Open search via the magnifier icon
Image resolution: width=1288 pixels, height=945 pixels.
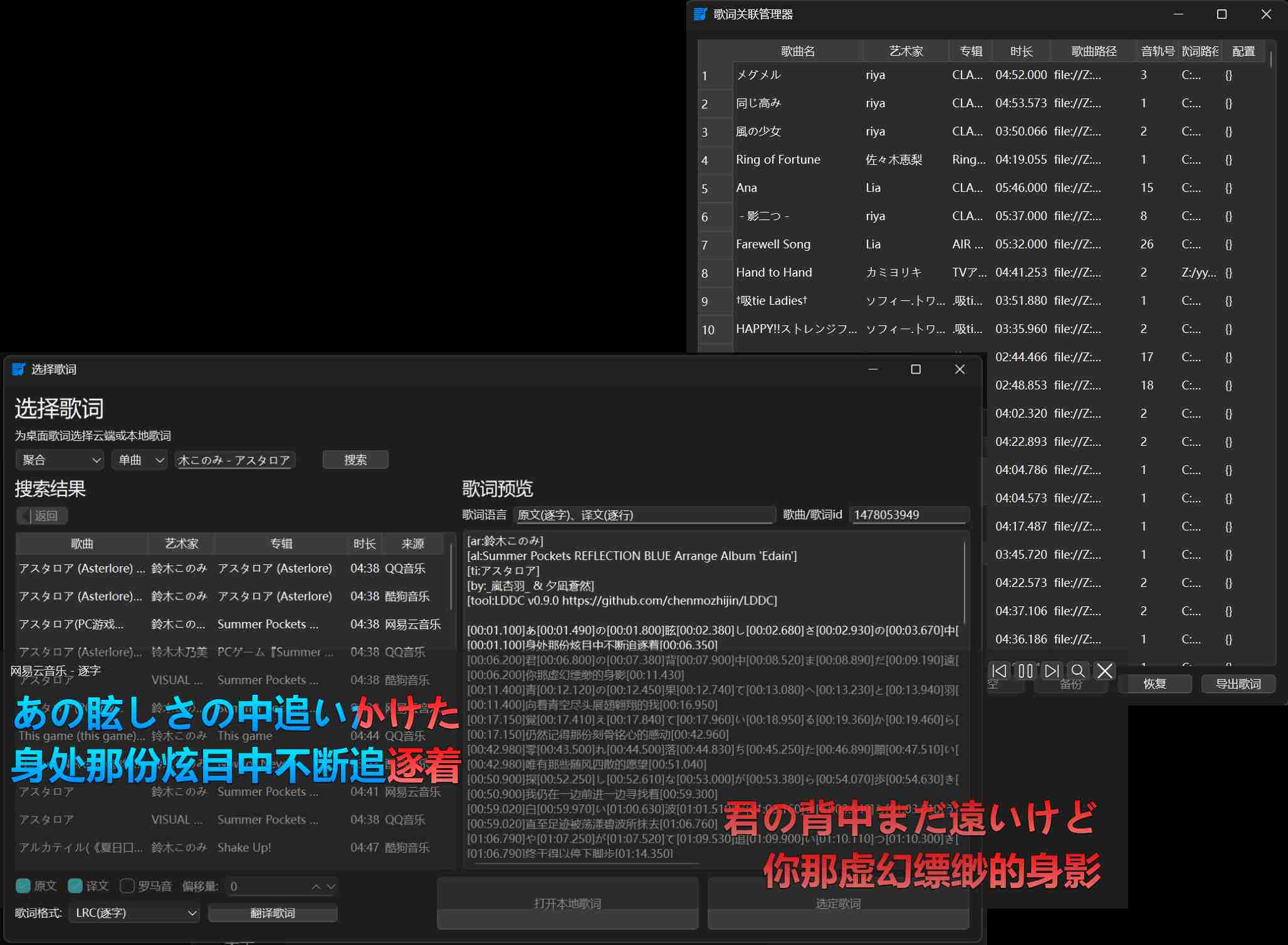tap(1079, 671)
